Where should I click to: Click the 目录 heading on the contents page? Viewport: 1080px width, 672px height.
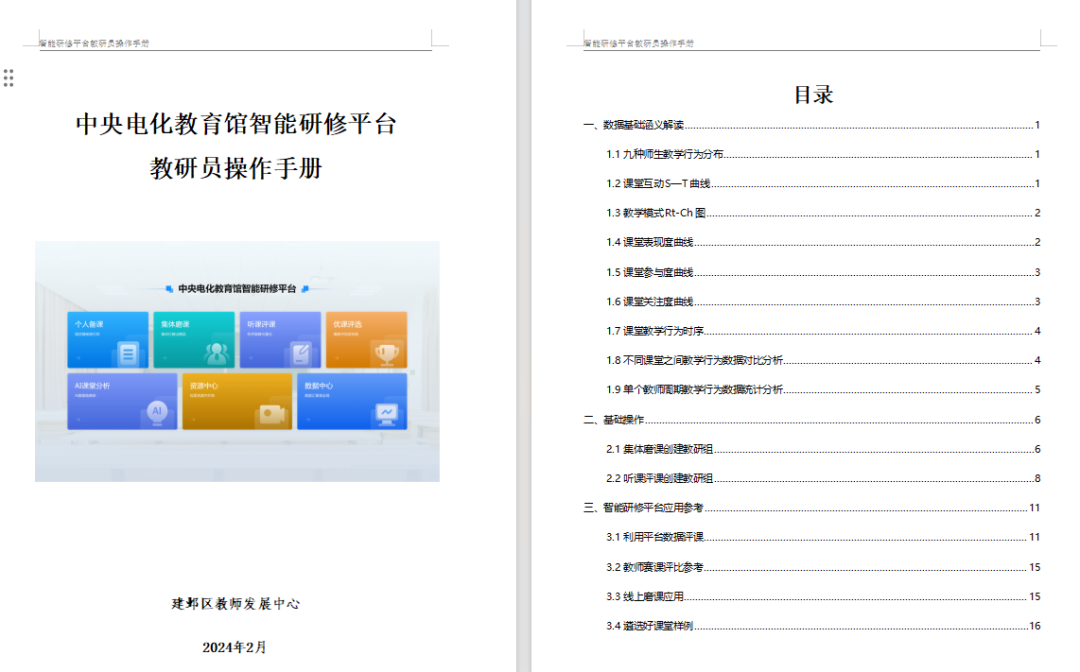tap(813, 95)
